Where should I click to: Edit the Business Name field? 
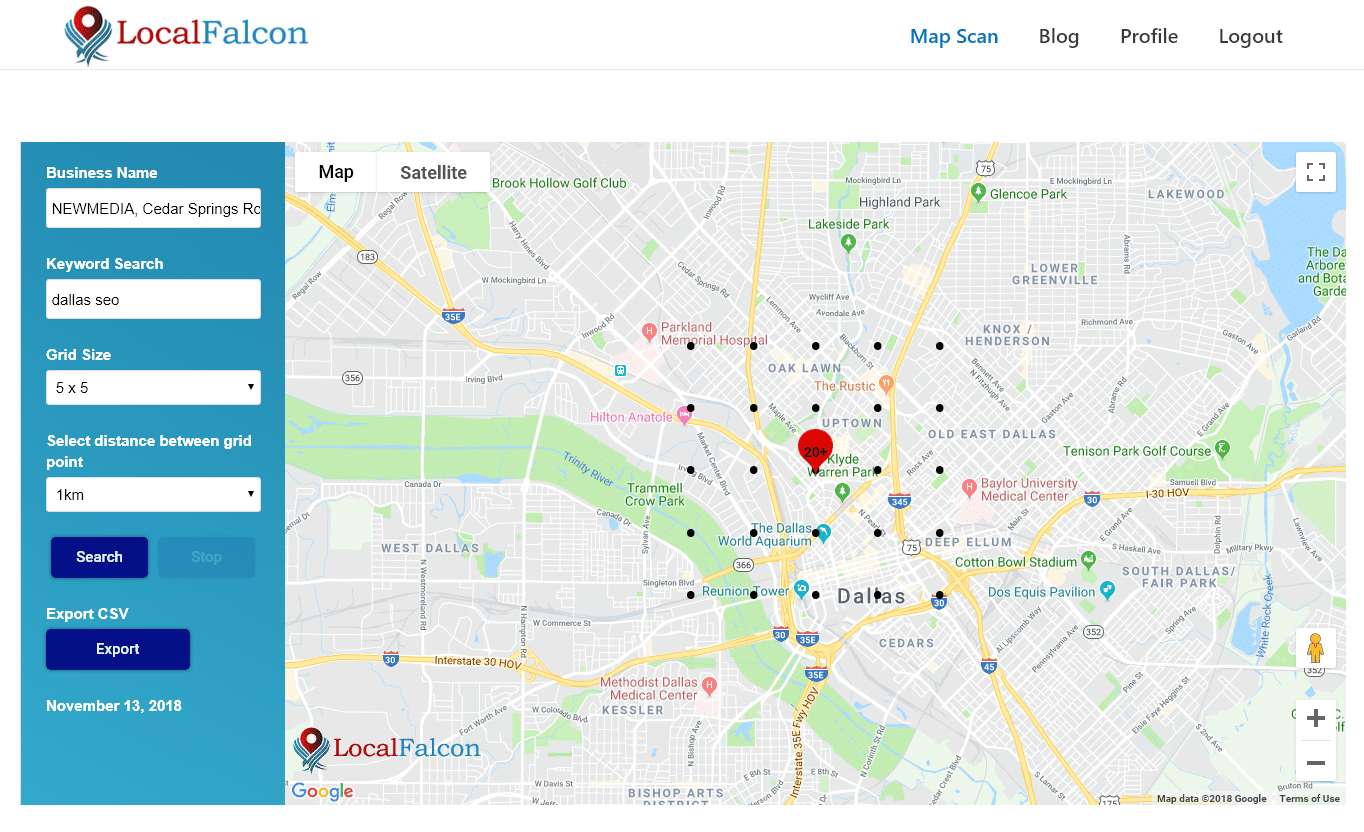coord(153,208)
